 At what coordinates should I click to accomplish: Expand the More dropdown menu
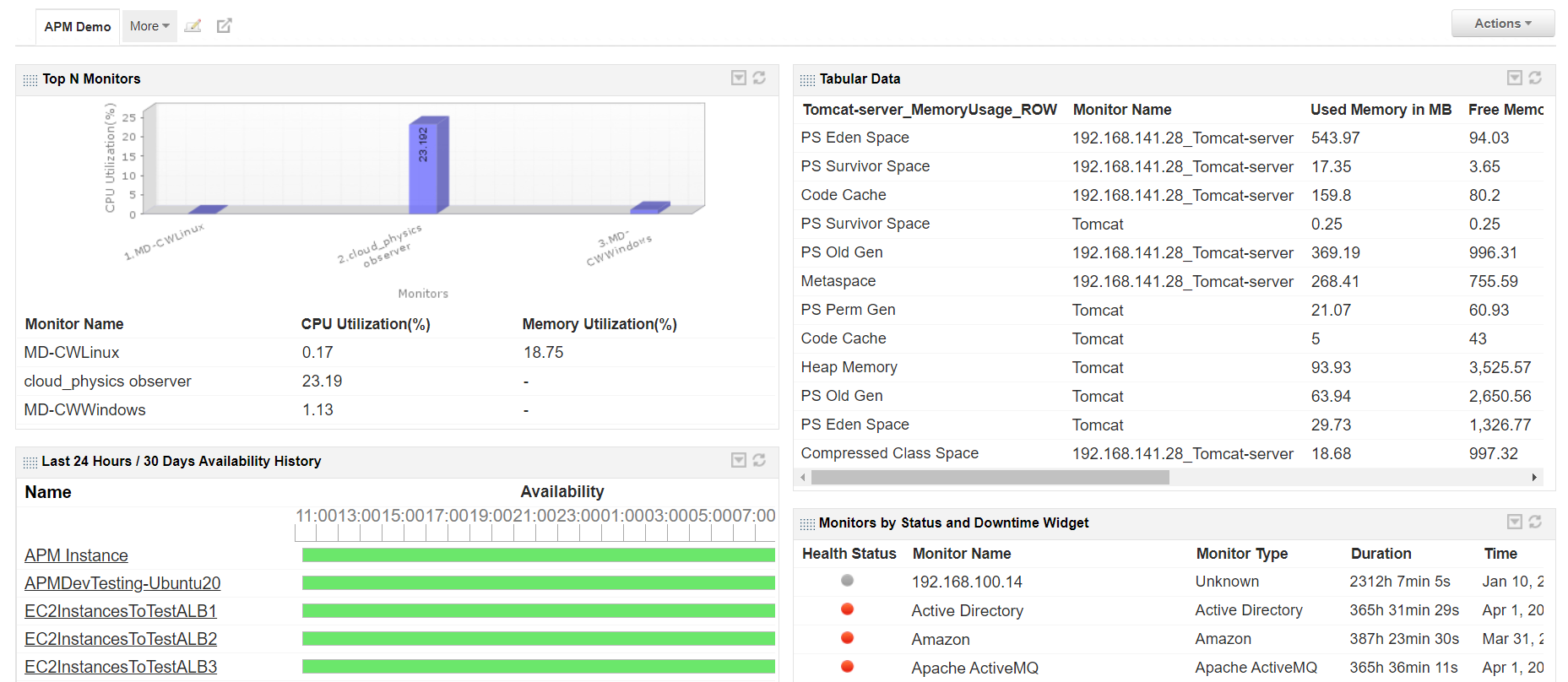149,26
